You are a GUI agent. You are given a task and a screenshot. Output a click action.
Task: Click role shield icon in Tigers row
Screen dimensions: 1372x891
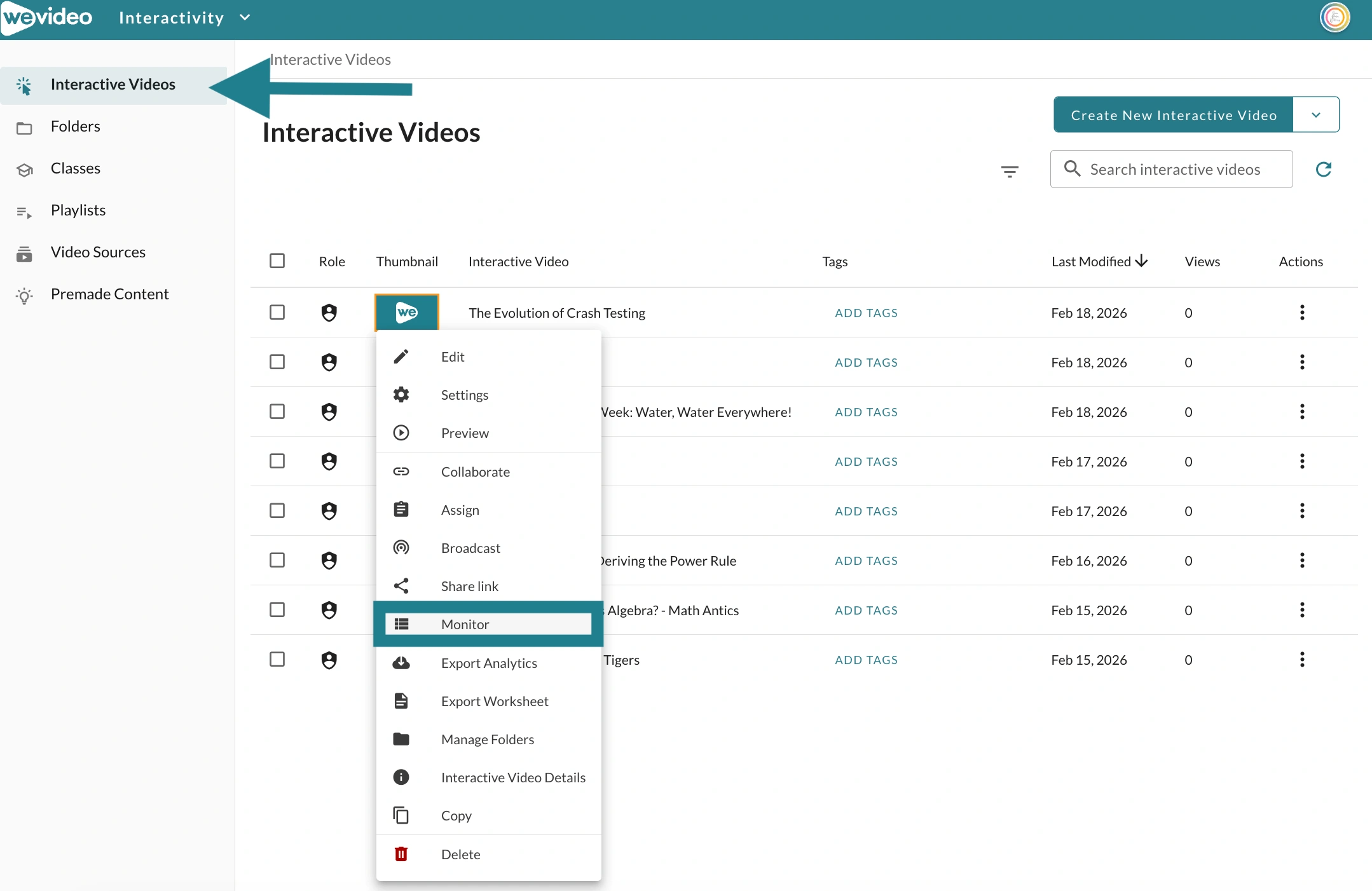329,660
